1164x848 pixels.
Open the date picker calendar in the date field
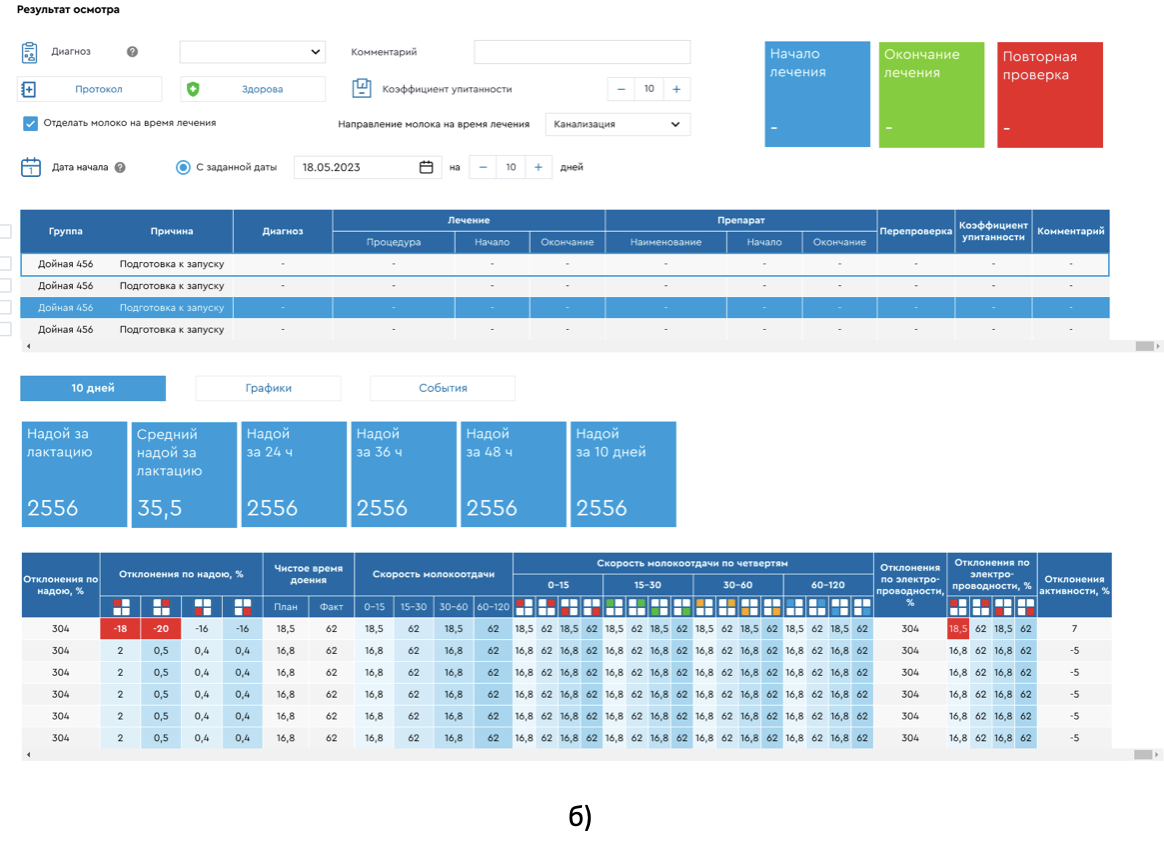426,167
